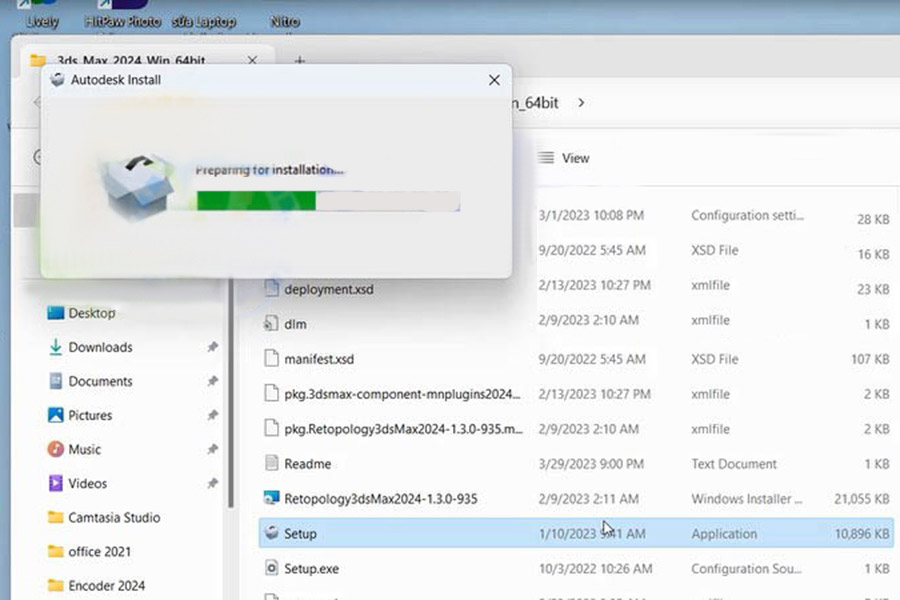Expand the breadcrumb chevron after folder path

(581, 102)
